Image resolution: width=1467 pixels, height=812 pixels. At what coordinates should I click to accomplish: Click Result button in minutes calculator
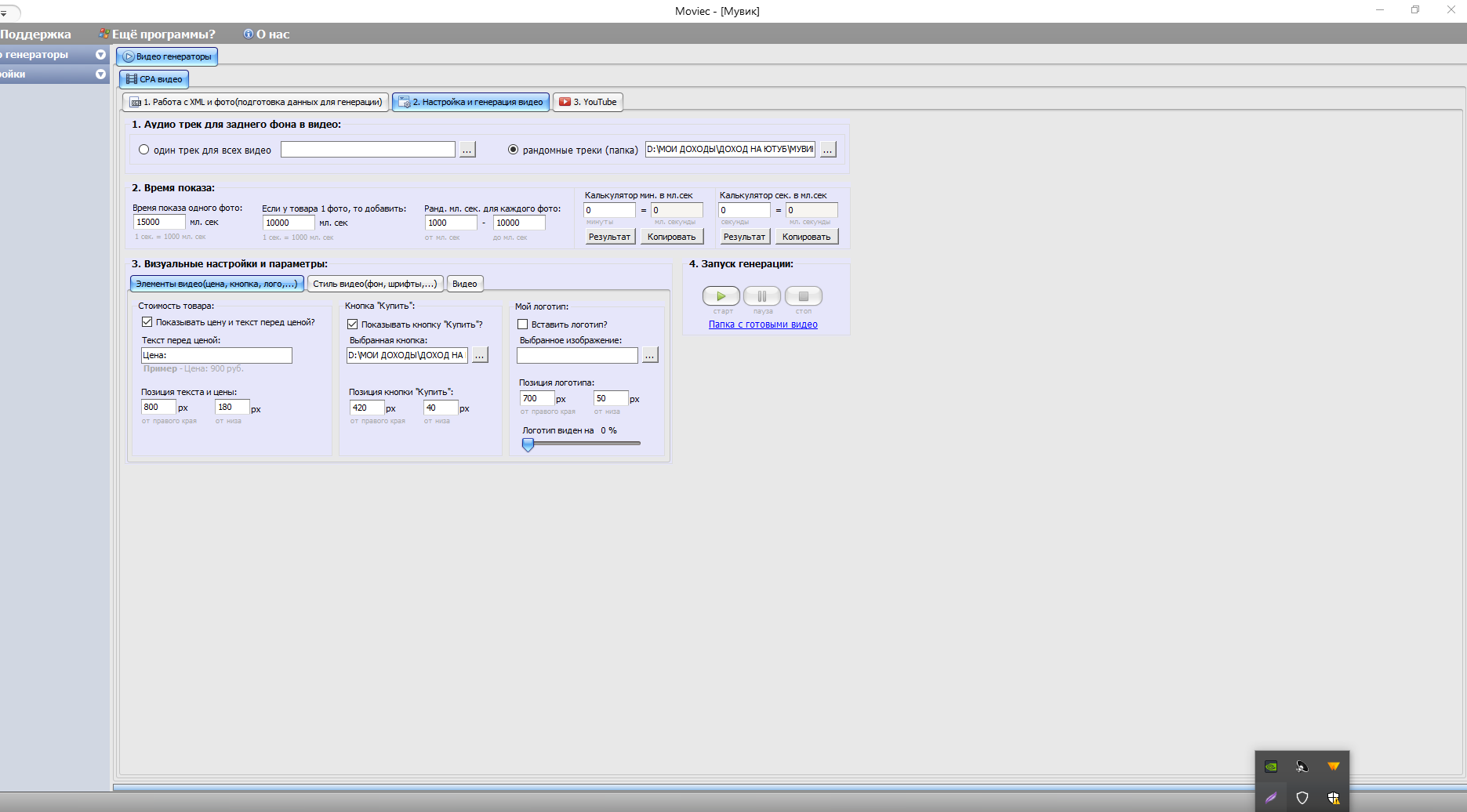tap(609, 237)
